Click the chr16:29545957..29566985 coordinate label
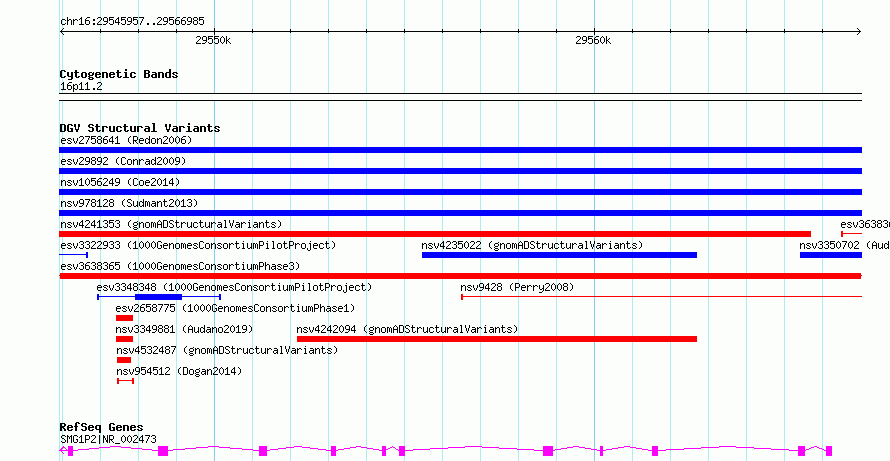 click(132, 22)
